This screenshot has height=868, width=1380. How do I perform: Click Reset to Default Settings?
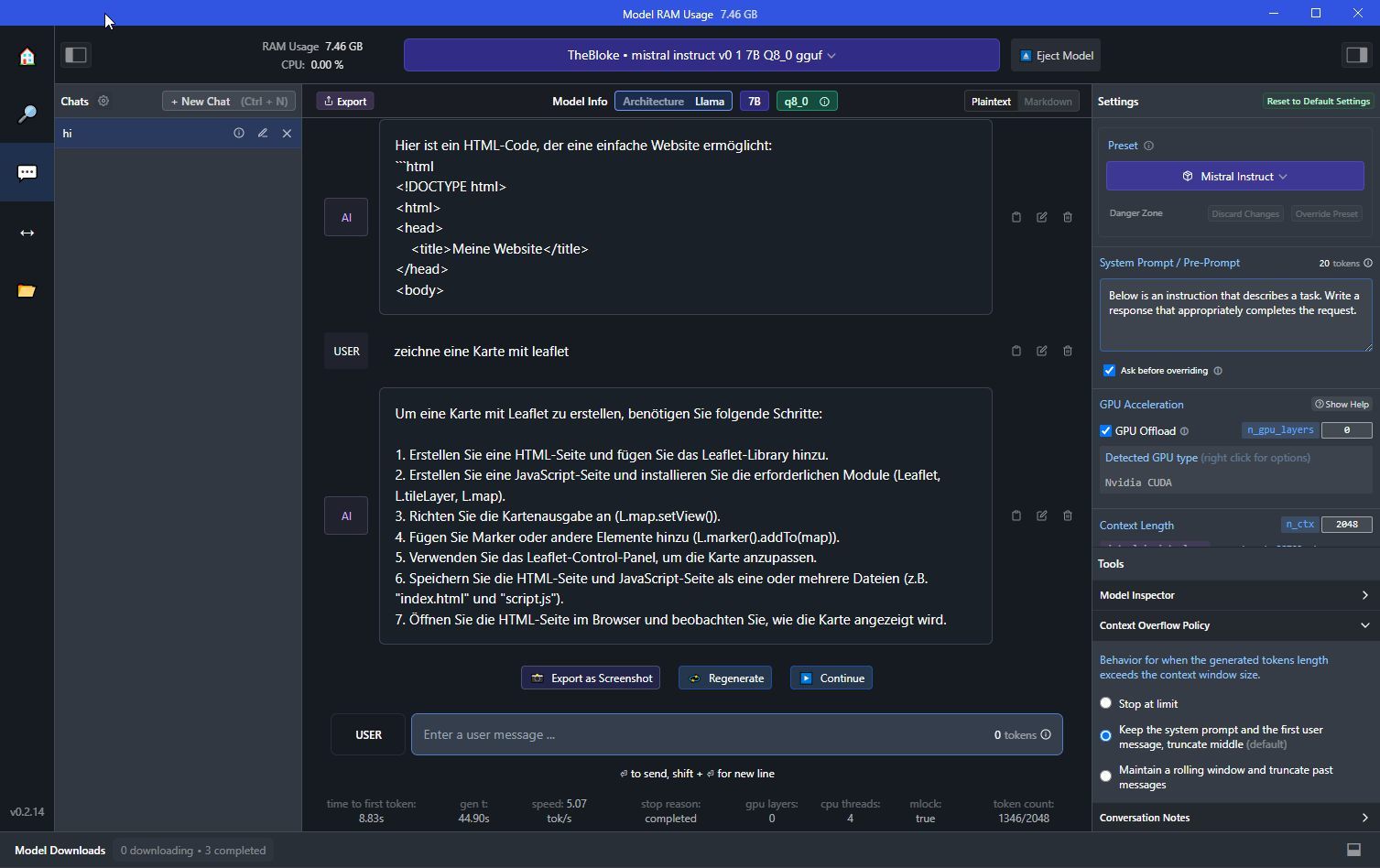tap(1318, 102)
